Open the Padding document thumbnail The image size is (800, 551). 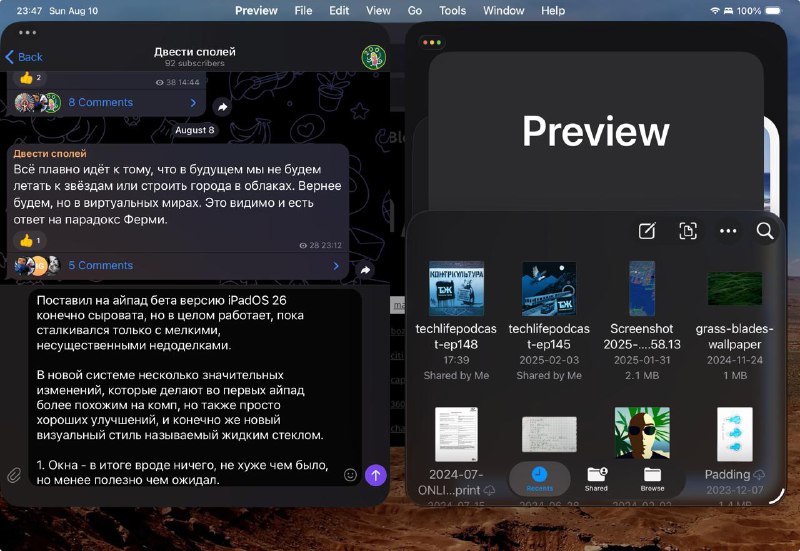click(735, 434)
